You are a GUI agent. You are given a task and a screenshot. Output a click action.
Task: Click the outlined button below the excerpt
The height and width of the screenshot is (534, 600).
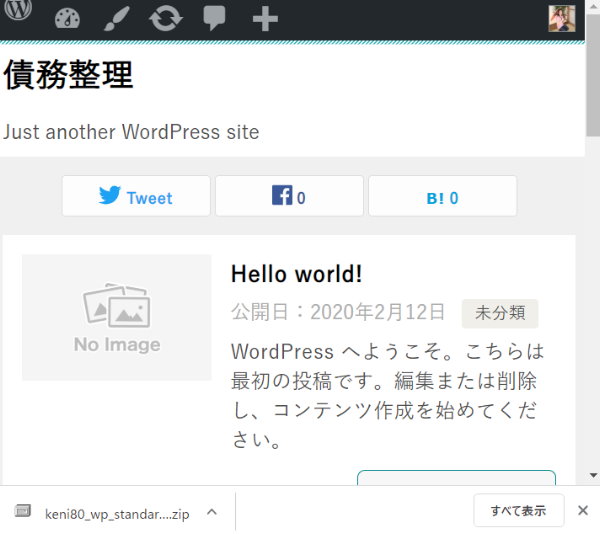[x=456, y=480]
